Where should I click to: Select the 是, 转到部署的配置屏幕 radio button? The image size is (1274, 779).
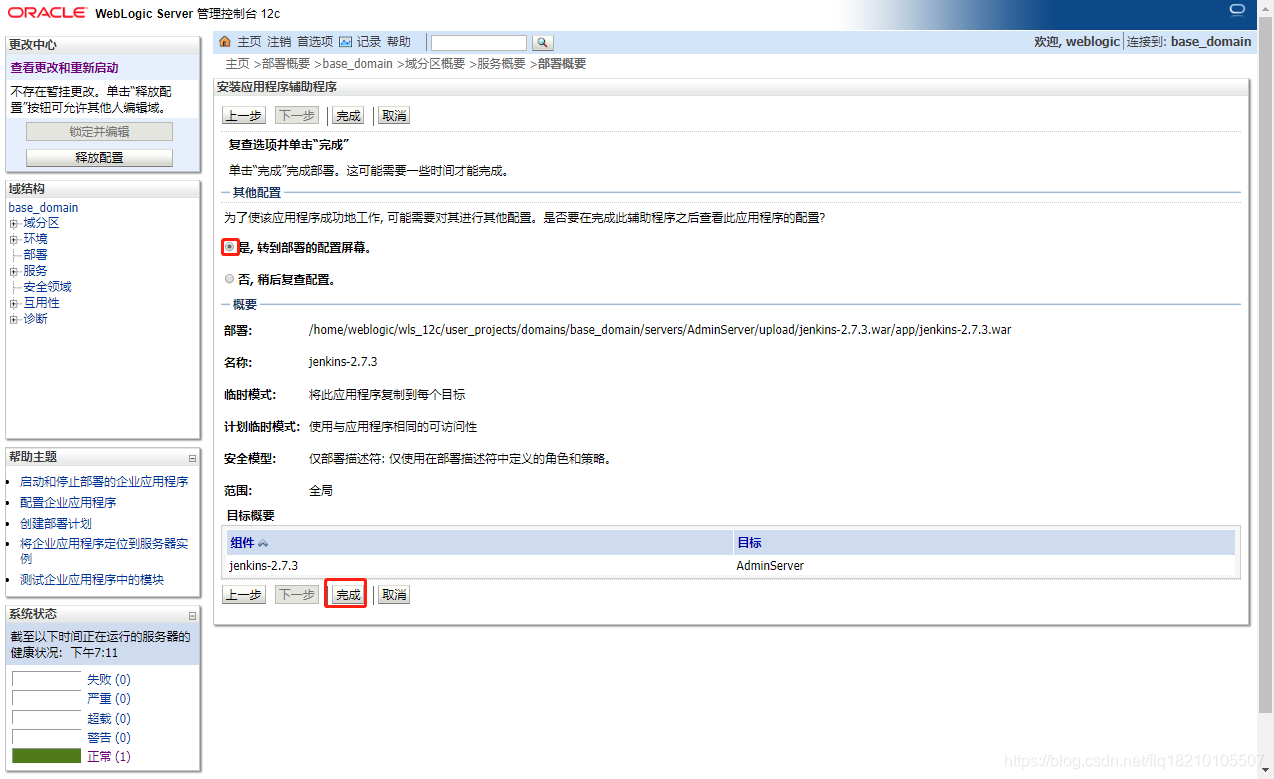click(x=229, y=246)
